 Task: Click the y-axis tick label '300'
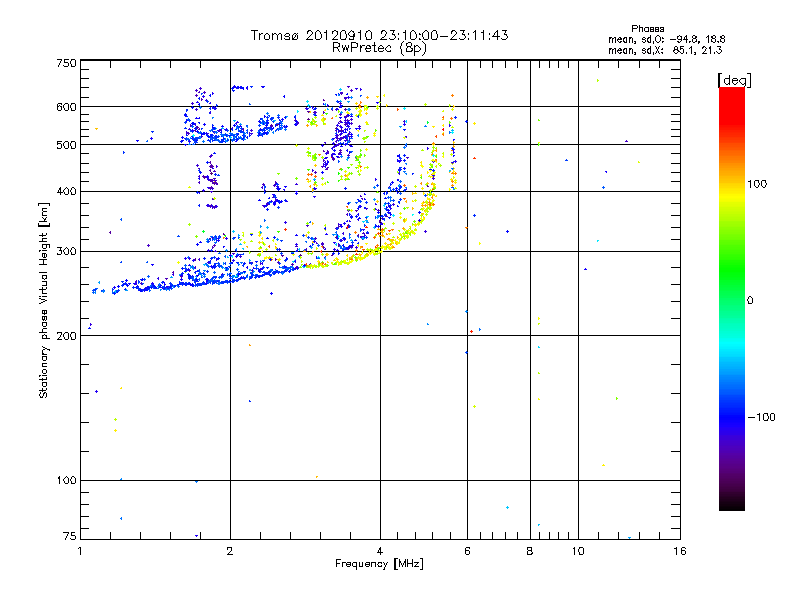point(66,252)
